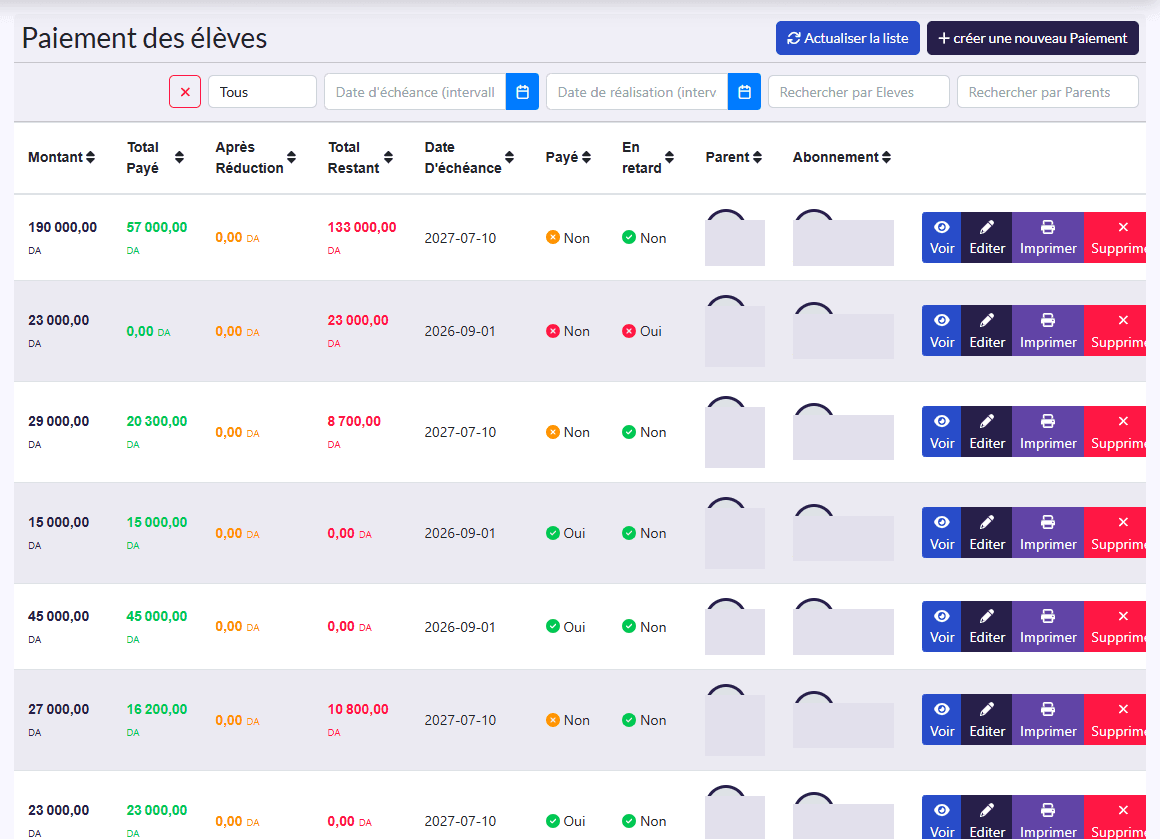Sort by Total Payé column

click(x=155, y=158)
